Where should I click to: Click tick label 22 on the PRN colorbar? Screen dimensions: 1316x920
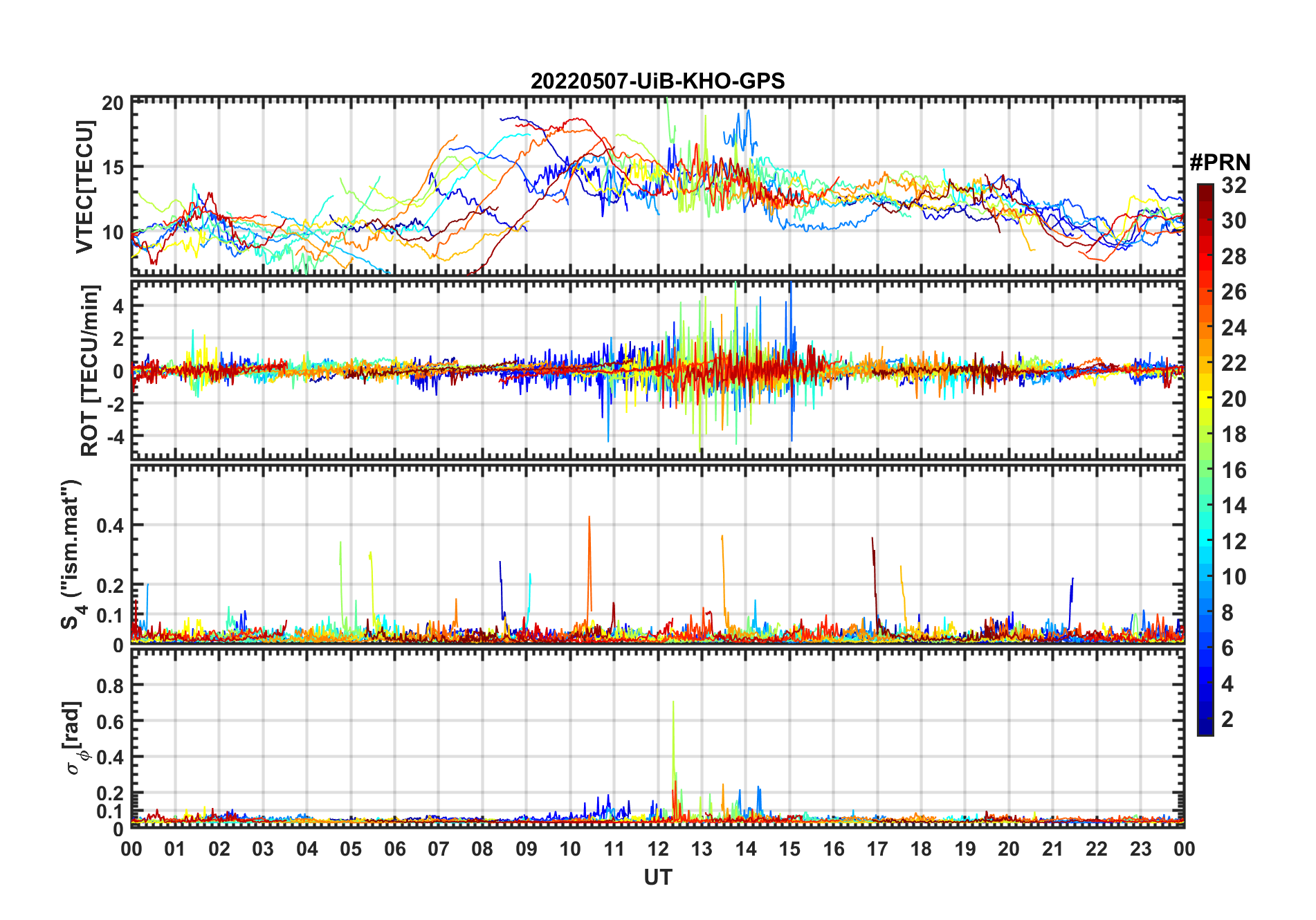(x=1234, y=363)
